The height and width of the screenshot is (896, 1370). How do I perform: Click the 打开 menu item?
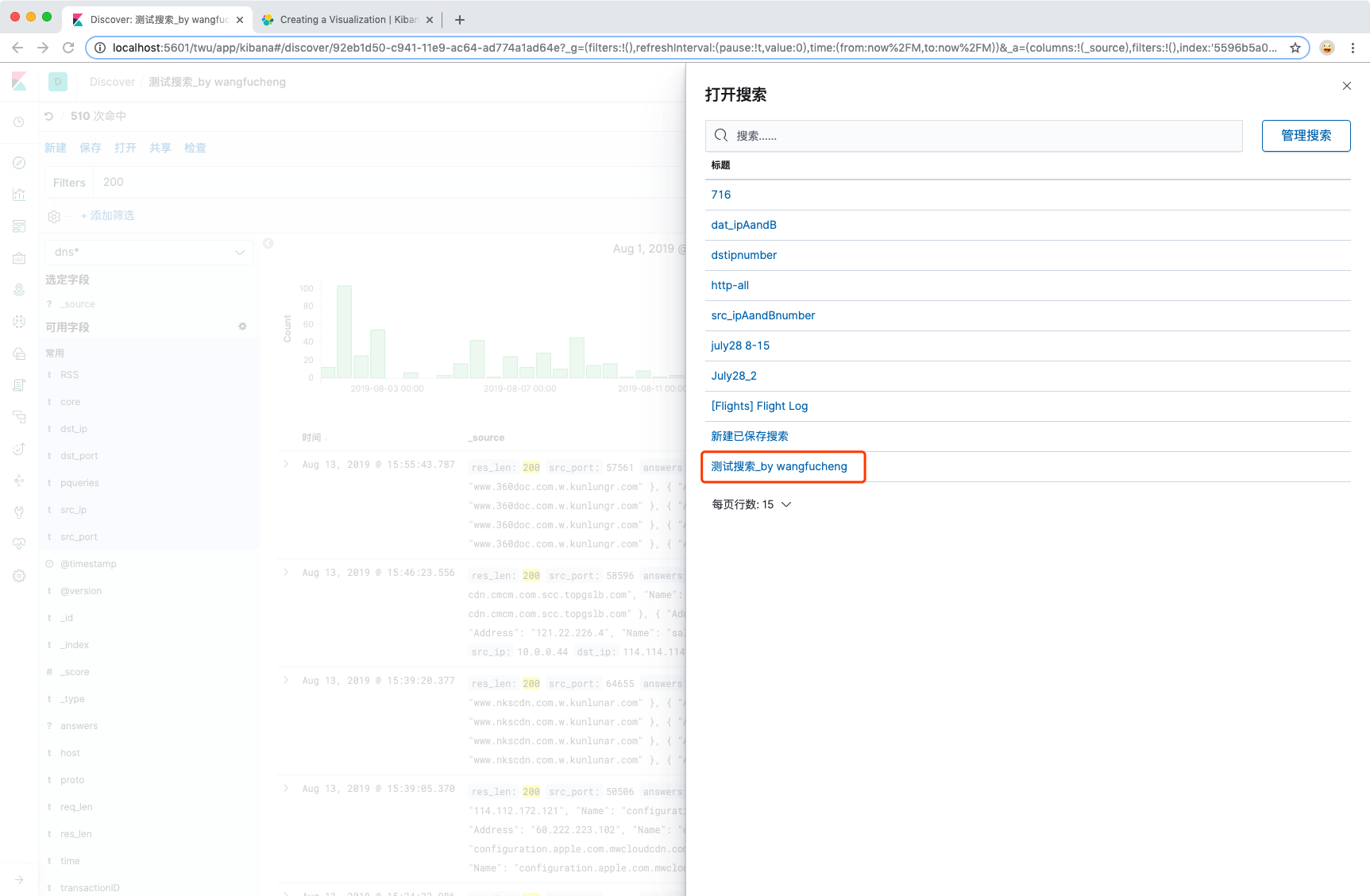click(x=125, y=148)
